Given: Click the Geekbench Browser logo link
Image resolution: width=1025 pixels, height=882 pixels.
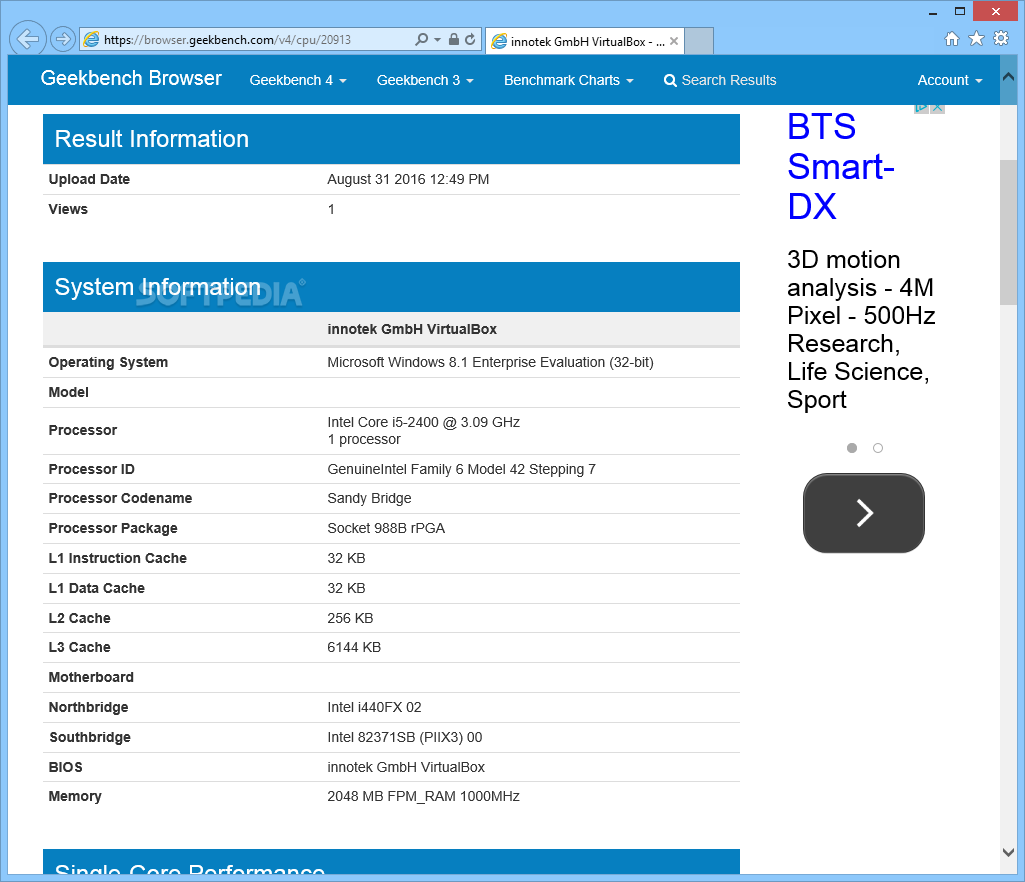Looking at the screenshot, I should (131, 78).
